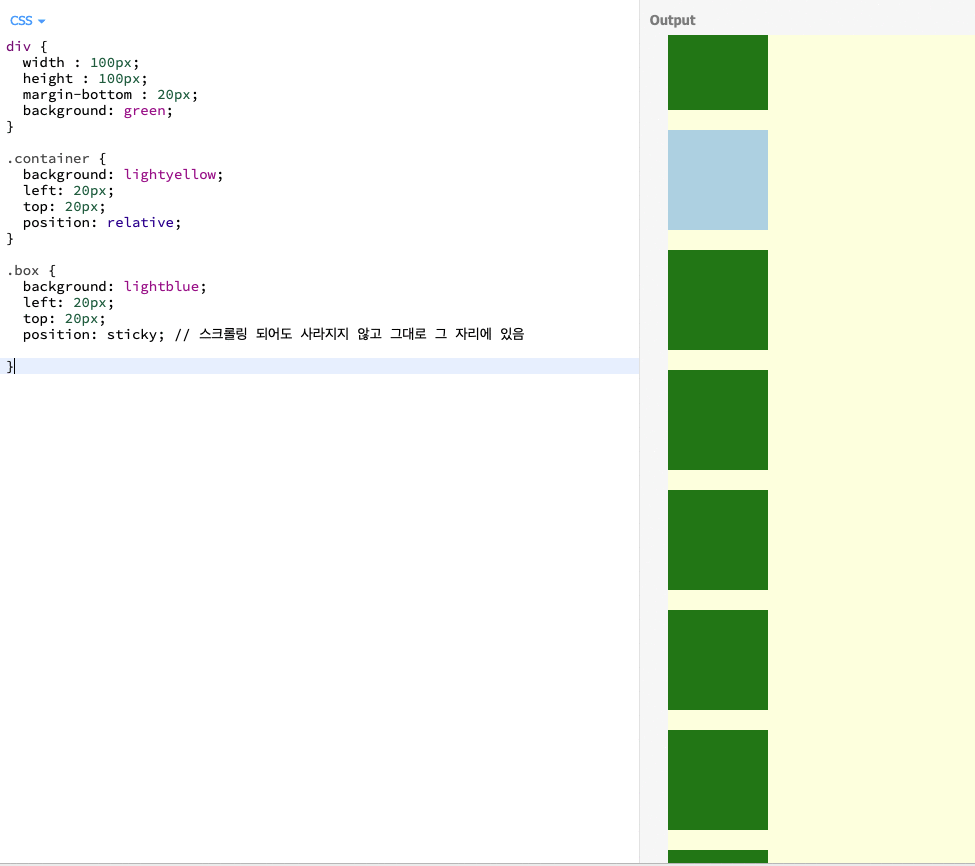975x866 pixels.
Task: Click the light blue sticky box
Action: pyautogui.click(x=718, y=180)
